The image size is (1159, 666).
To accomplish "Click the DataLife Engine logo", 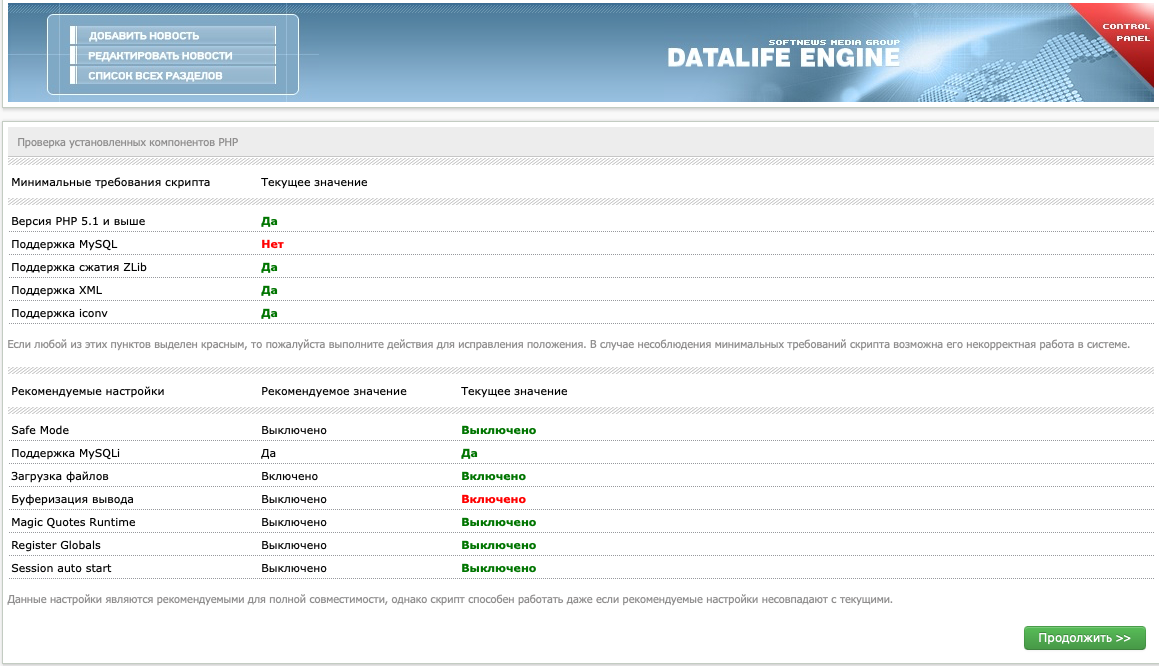I will pyautogui.click(x=784, y=57).
